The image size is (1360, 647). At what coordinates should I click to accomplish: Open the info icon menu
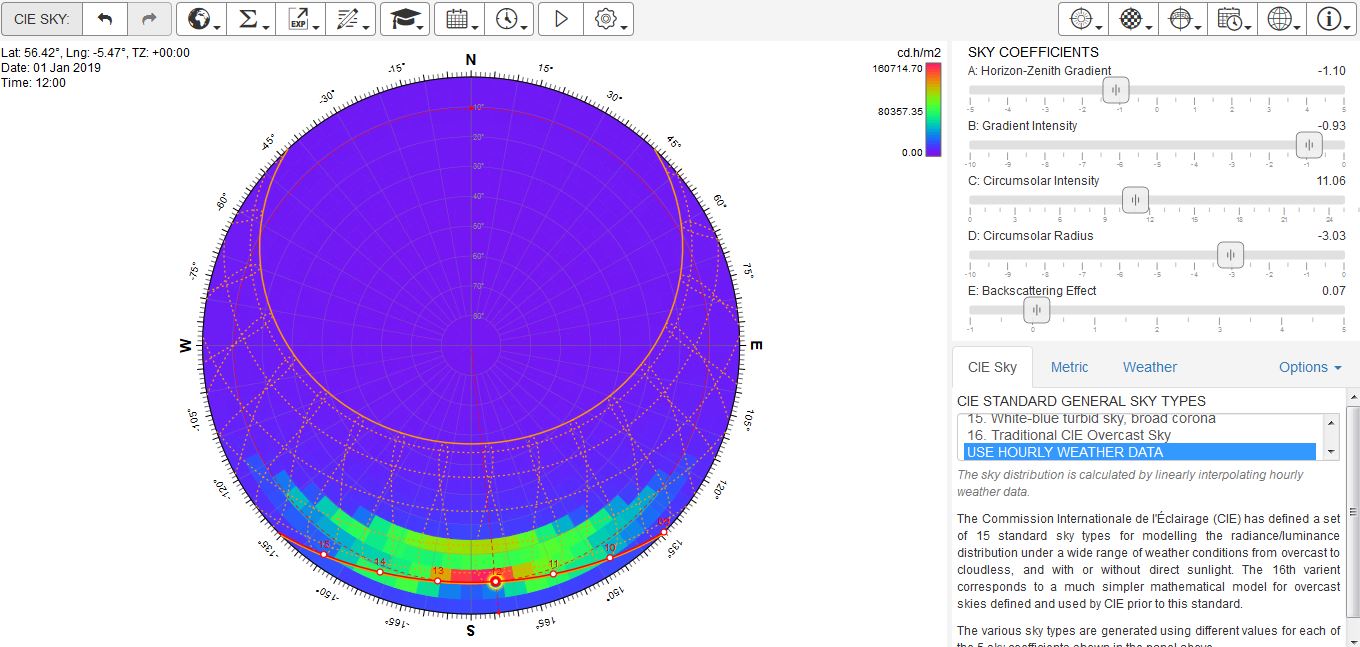click(1331, 19)
